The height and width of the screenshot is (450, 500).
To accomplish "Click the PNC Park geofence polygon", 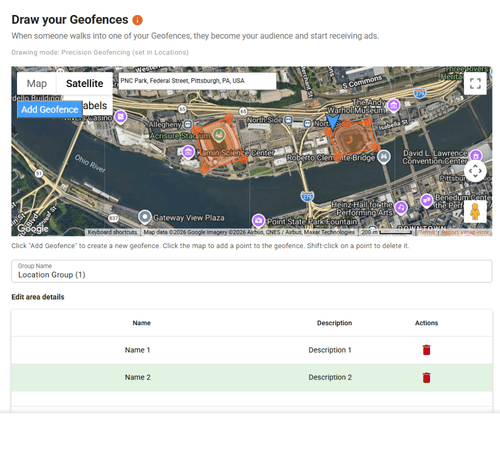I will pos(353,140).
